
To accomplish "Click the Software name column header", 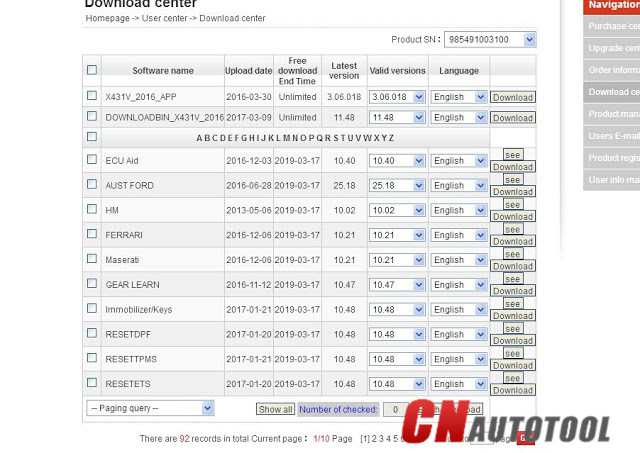I will (163, 71).
